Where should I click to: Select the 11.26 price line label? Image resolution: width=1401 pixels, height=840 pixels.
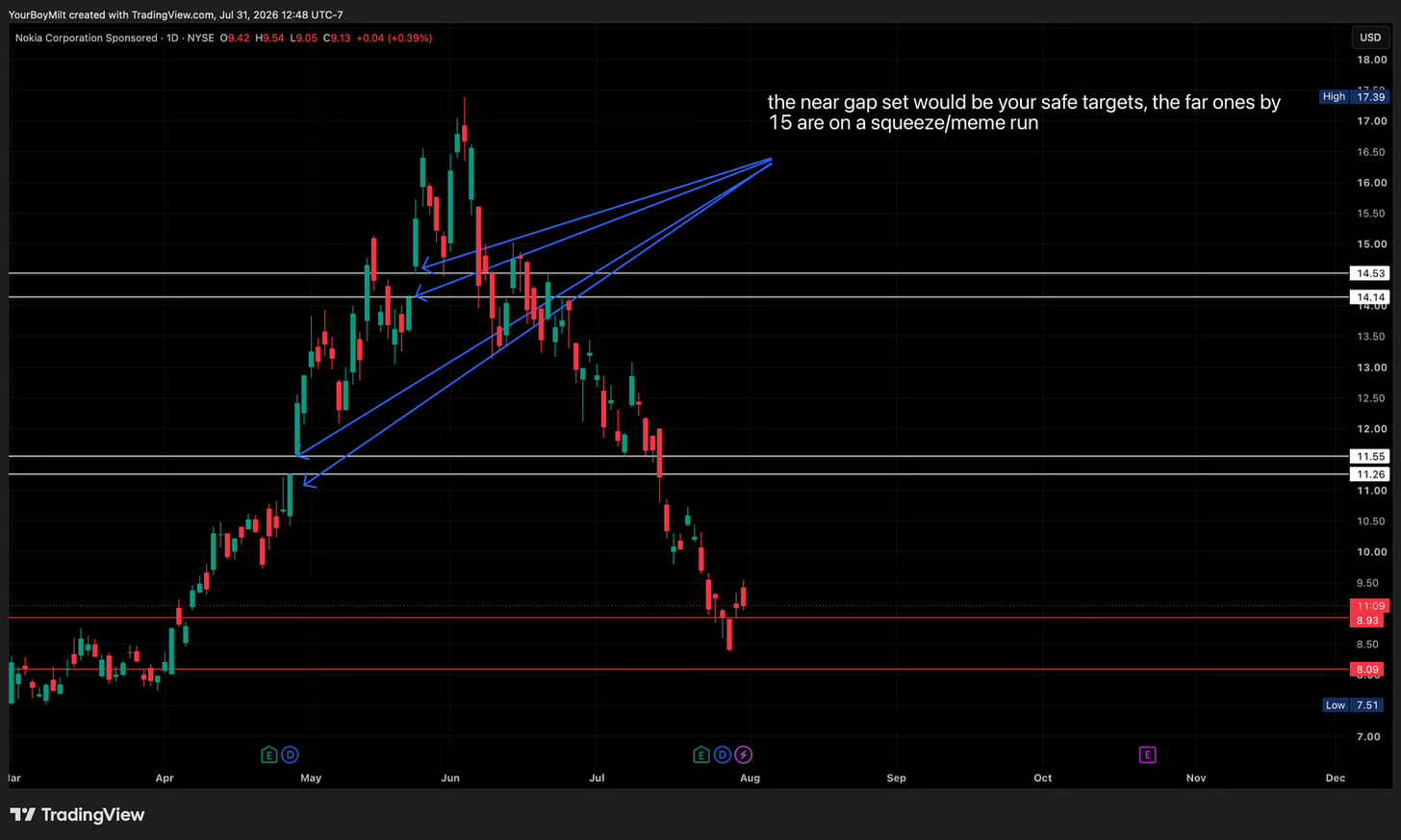pyautogui.click(x=1370, y=474)
